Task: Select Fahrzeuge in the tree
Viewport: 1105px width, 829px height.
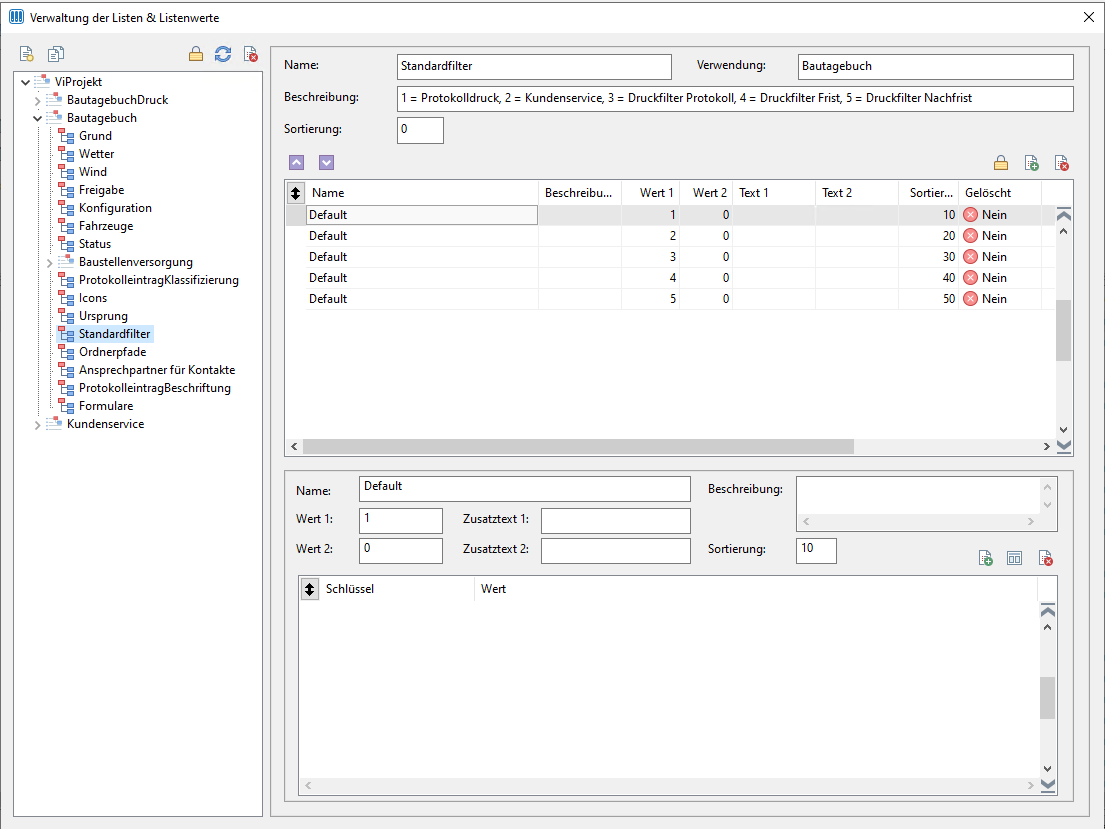Action: click(x=106, y=226)
